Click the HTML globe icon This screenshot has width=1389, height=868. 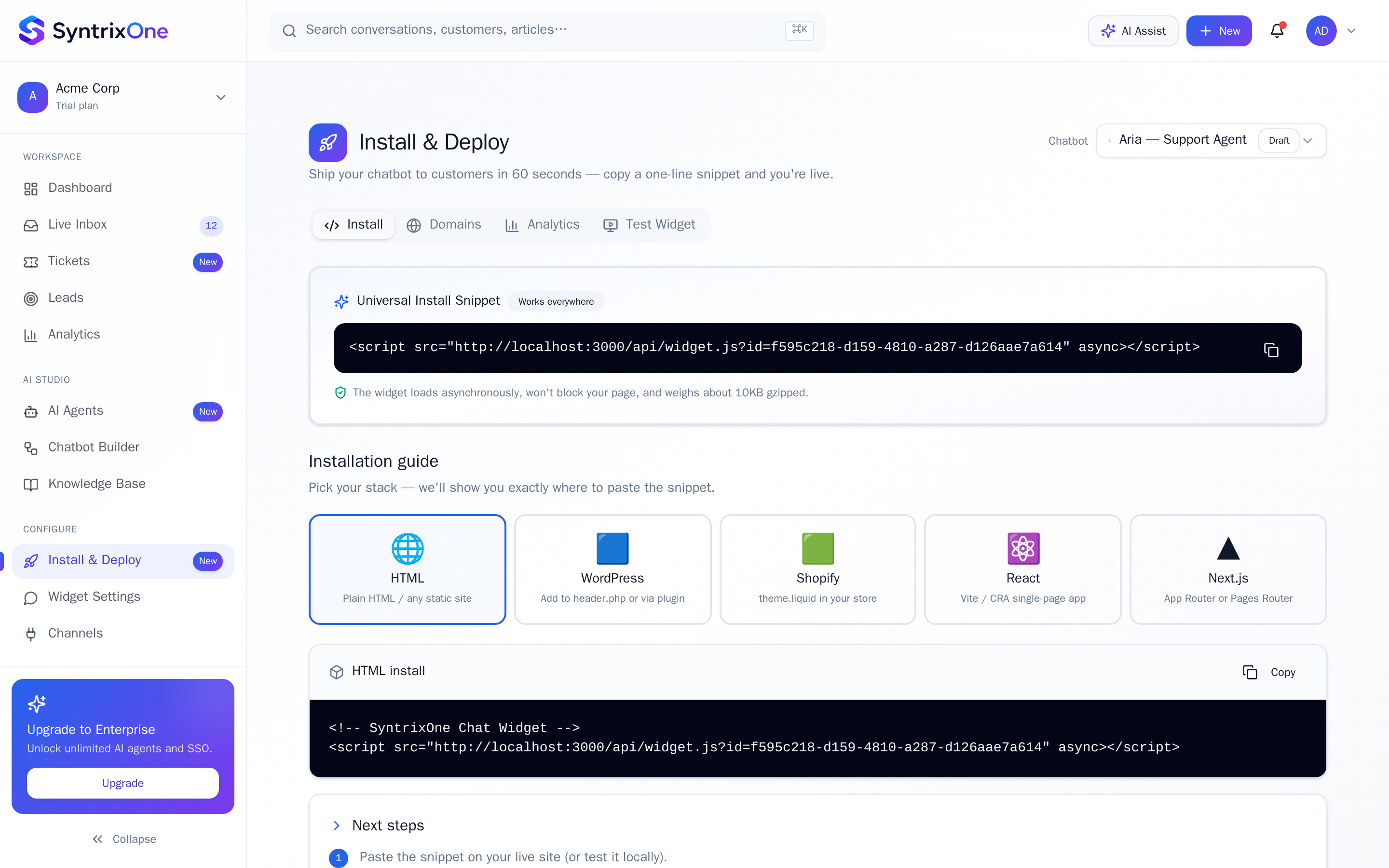(408, 548)
